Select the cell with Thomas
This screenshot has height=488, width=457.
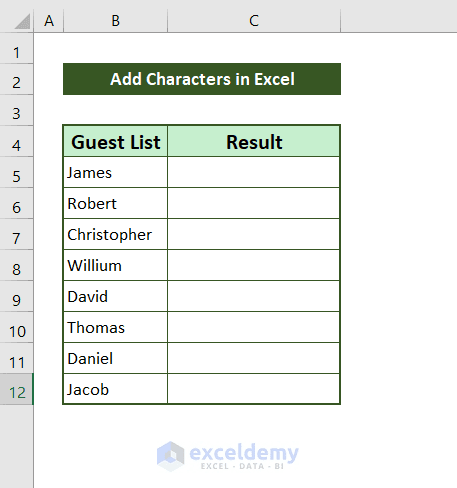click(x=115, y=327)
